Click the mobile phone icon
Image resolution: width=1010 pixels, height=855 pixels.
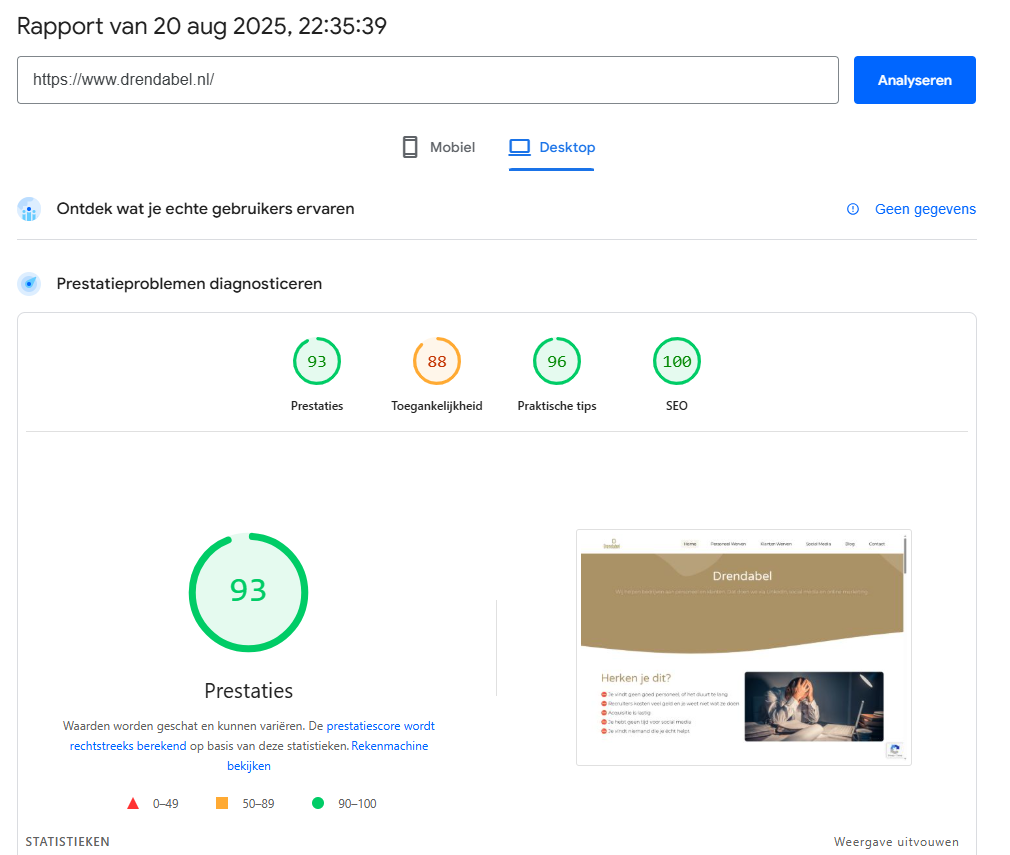(409, 147)
